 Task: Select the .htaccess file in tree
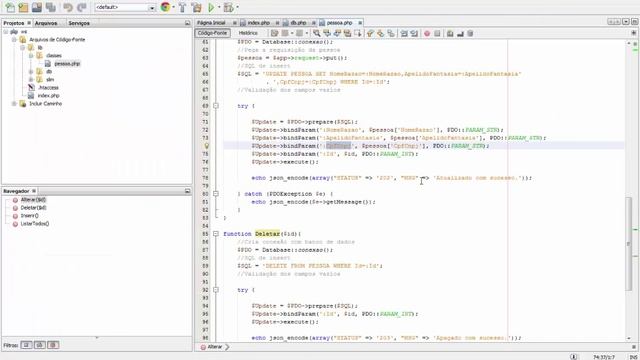click(48, 87)
